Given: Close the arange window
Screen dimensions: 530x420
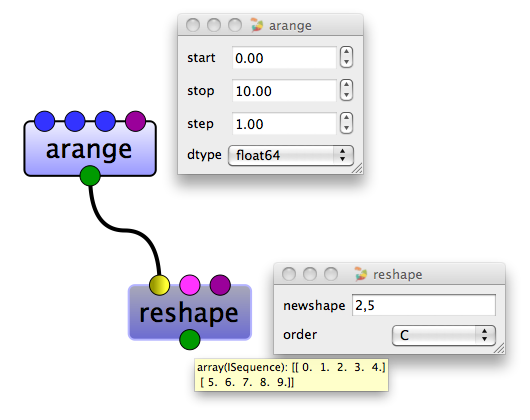Looking at the screenshot, I should point(193,25).
